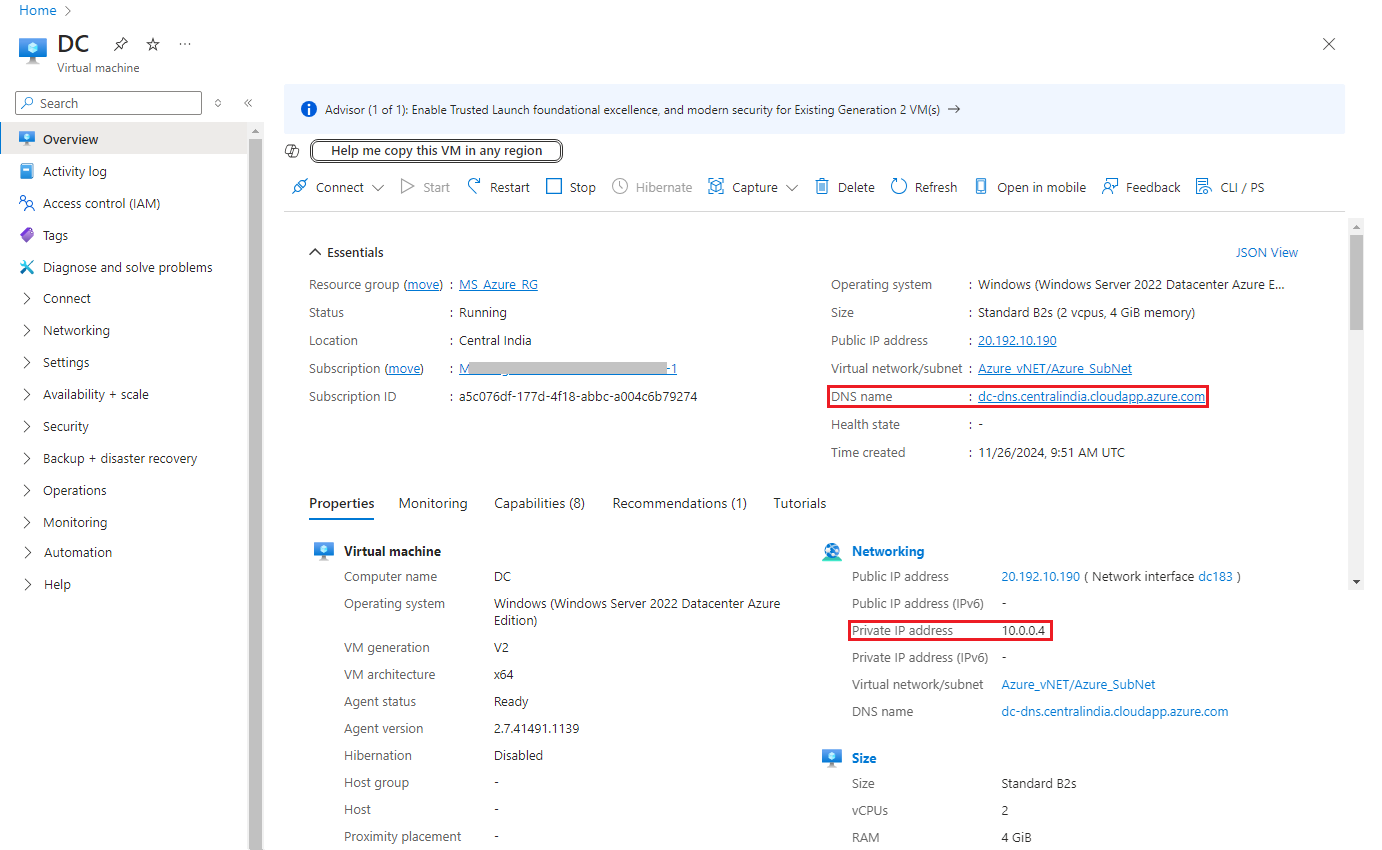Viewport: 1382px width, 850px height.
Task: Click the Home breadcrumb link
Action: pos(38,10)
